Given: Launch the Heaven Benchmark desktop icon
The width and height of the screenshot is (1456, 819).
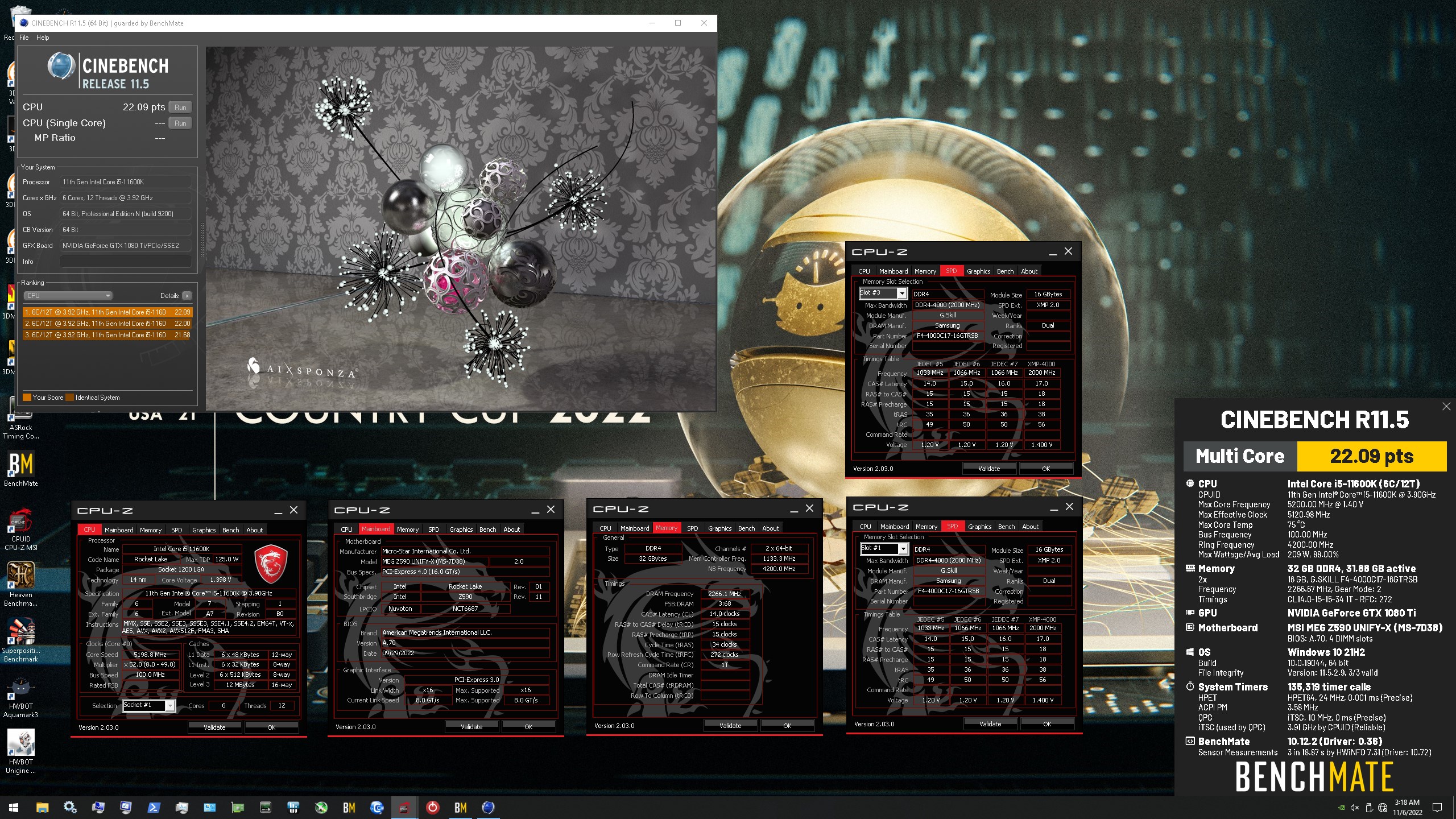Looking at the screenshot, I should tap(21, 585).
